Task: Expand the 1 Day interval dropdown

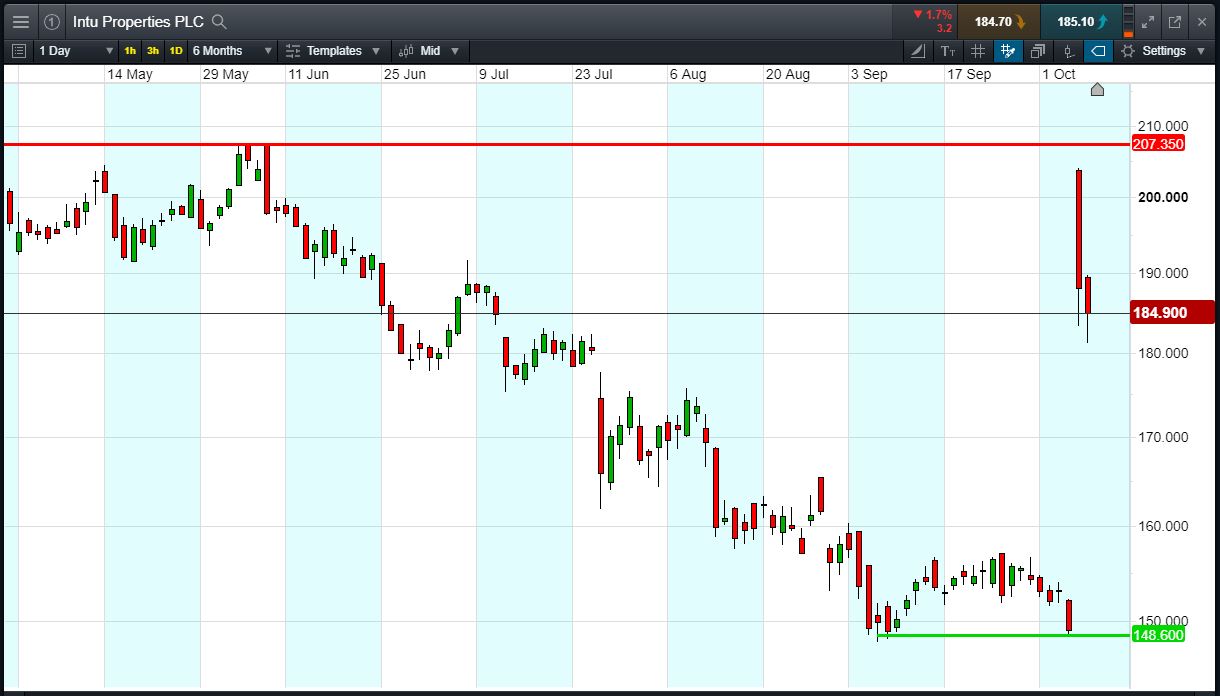Action: (77, 51)
